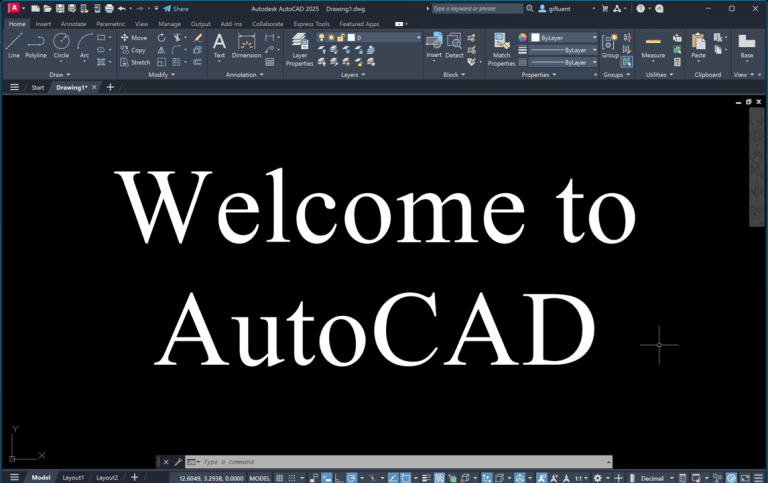This screenshot has width=768, height=483.
Task: Click the Detect block tool
Action: 454,46
